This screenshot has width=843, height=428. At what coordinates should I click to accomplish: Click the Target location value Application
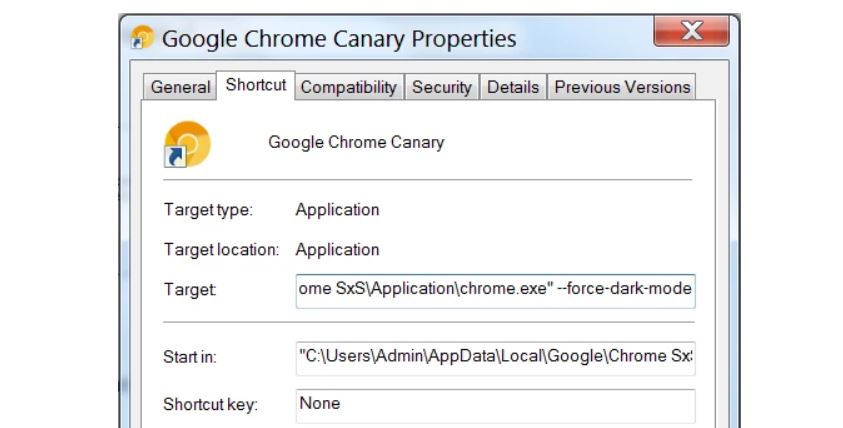pos(337,249)
